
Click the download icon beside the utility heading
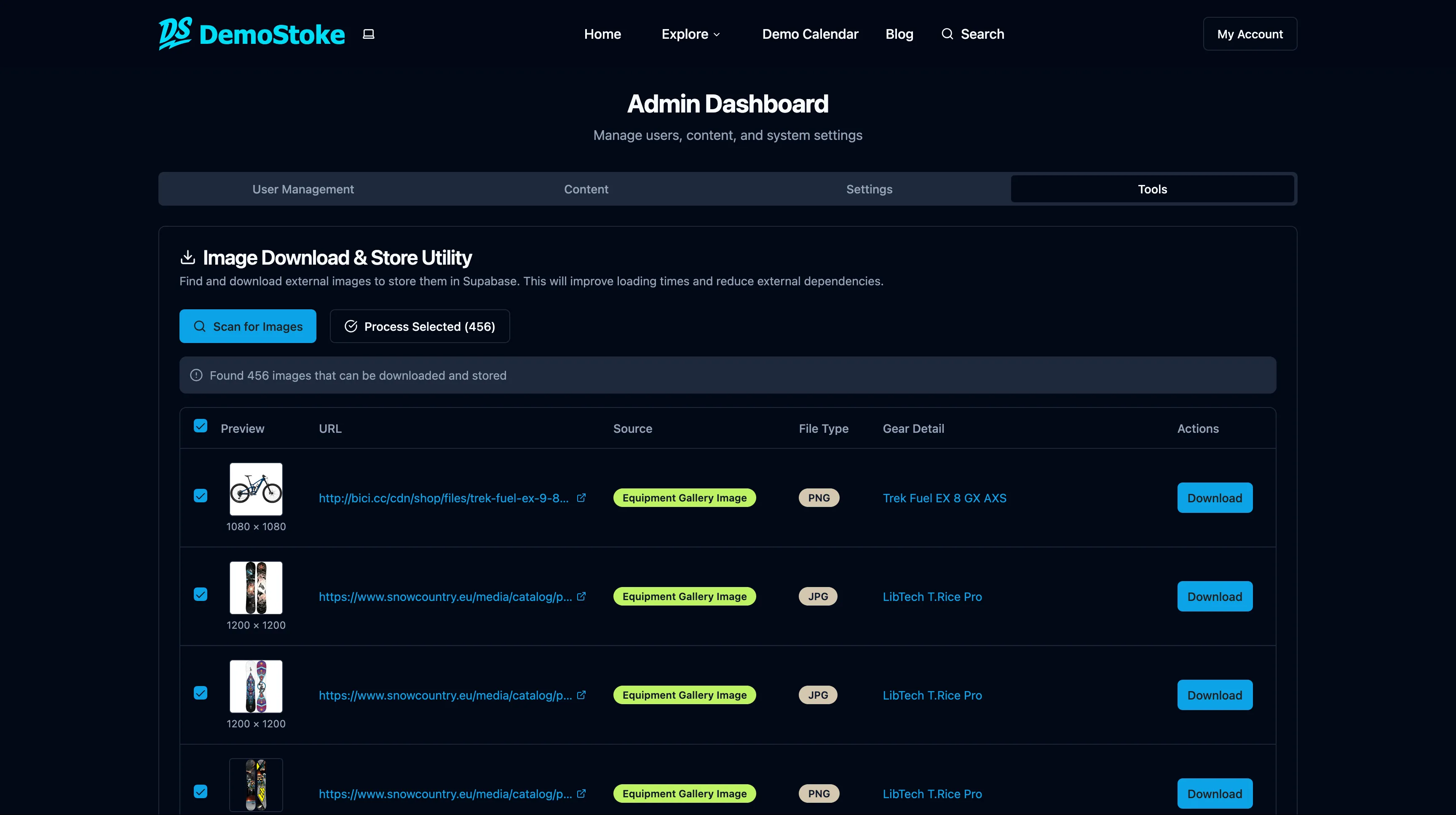[x=187, y=257]
